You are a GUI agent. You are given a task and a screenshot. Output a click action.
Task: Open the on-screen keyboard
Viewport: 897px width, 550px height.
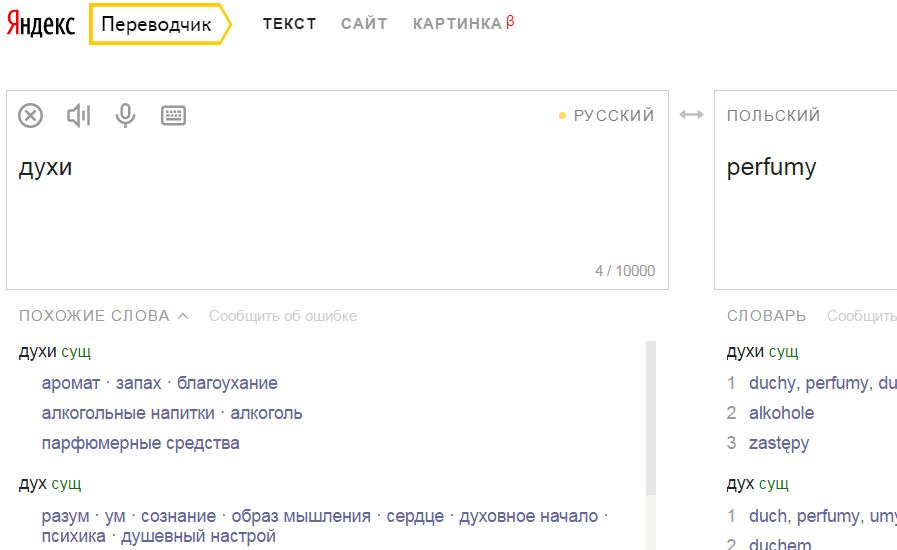coord(173,116)
